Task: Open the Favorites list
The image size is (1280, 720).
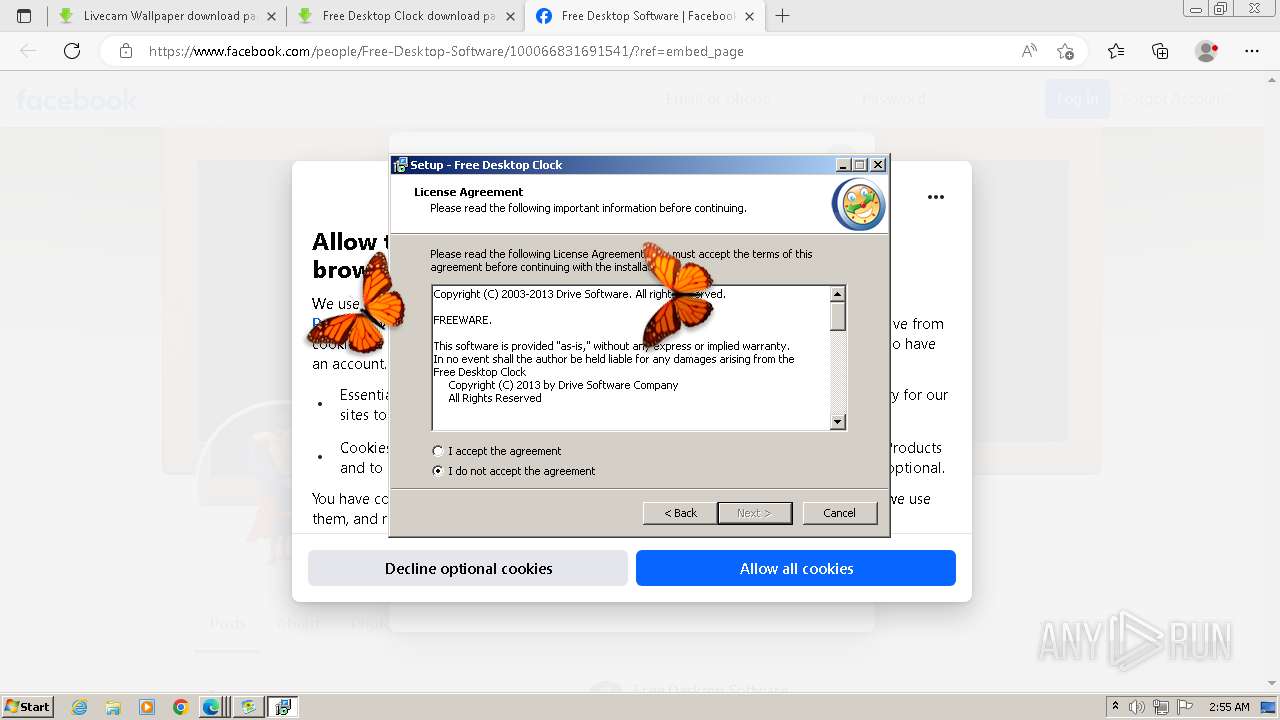Action: (x=1116, y=51)
